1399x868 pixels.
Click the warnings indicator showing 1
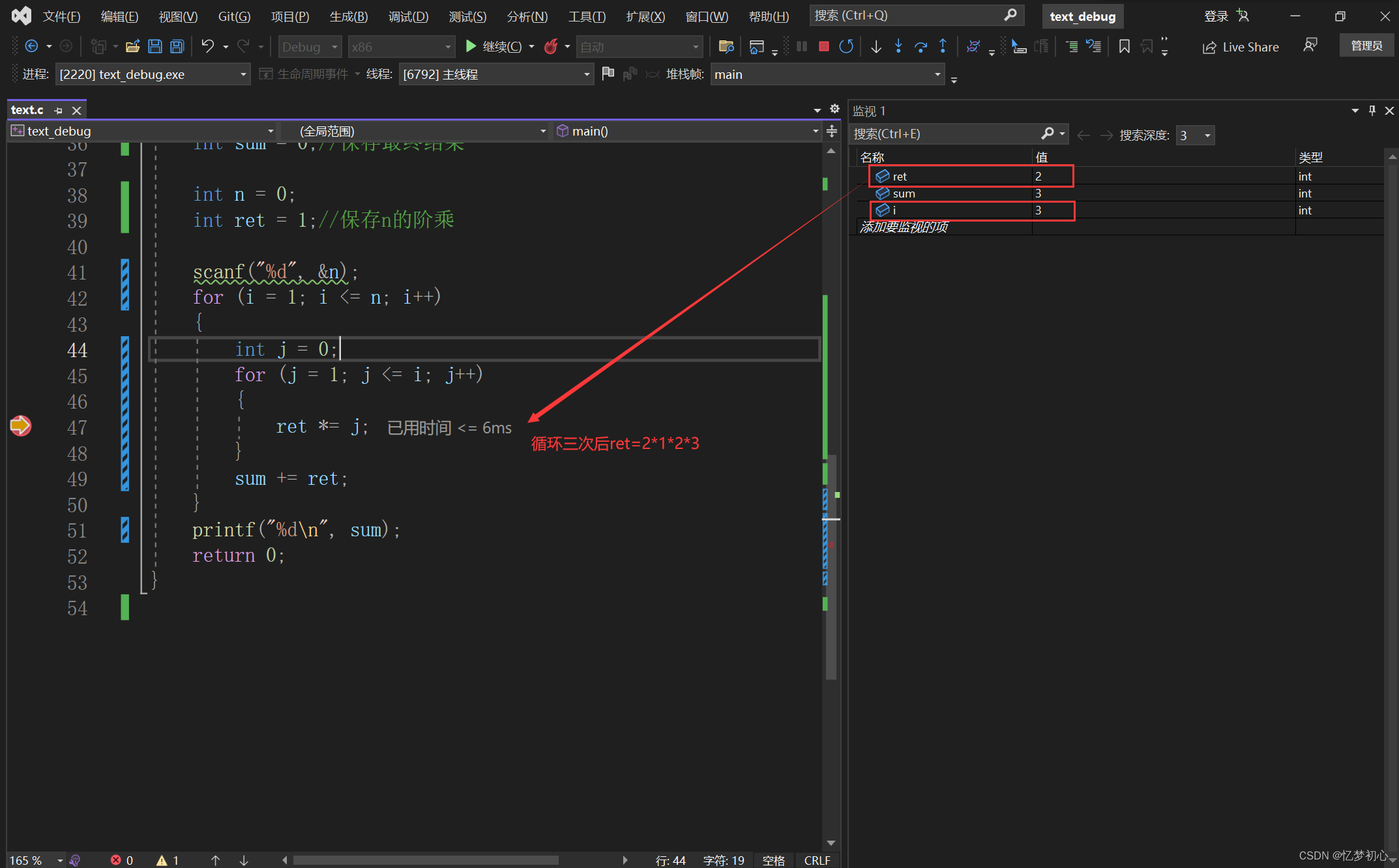tap(168, 860)
